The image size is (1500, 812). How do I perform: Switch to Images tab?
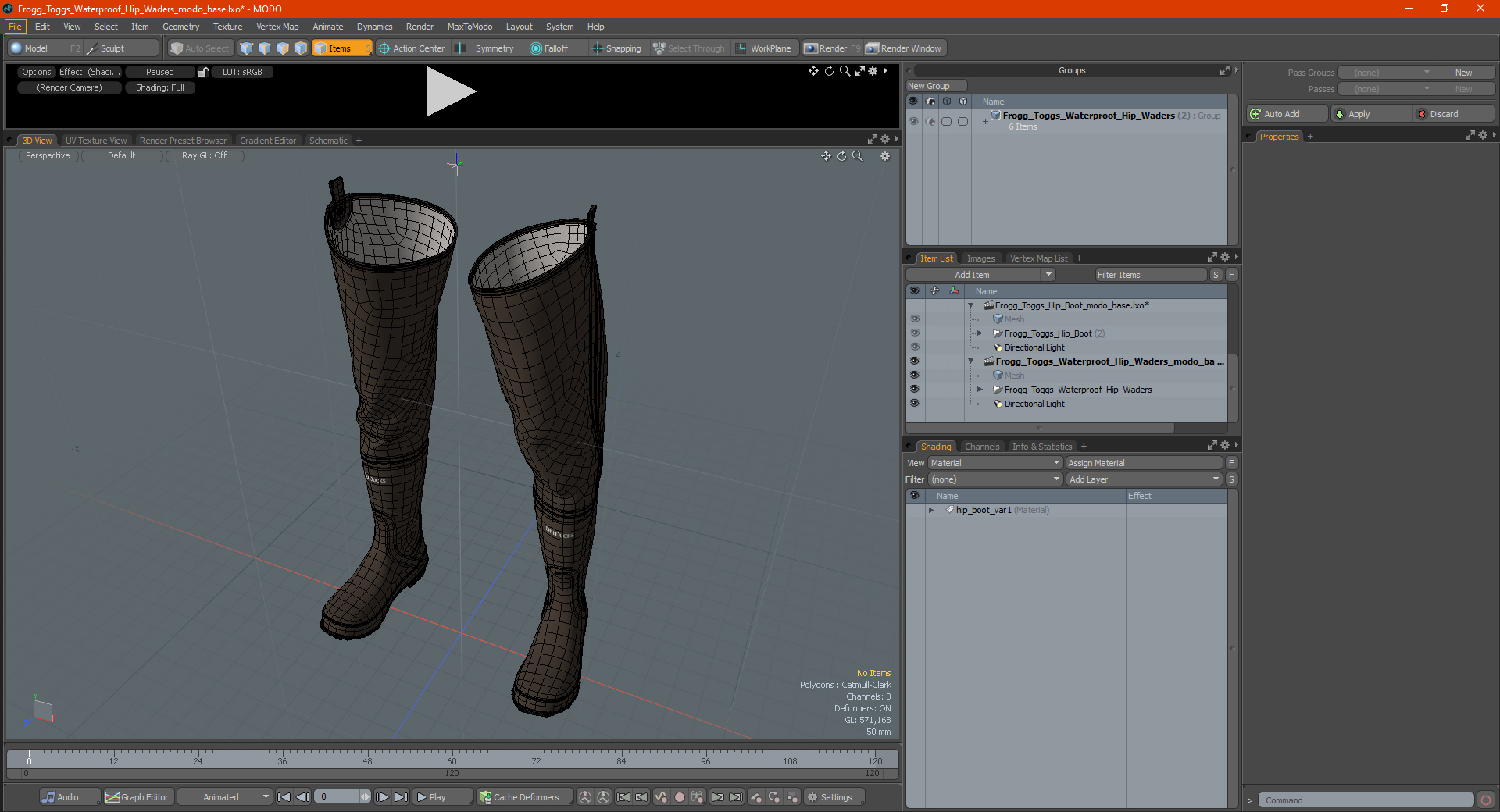click(x=980, y=258)
